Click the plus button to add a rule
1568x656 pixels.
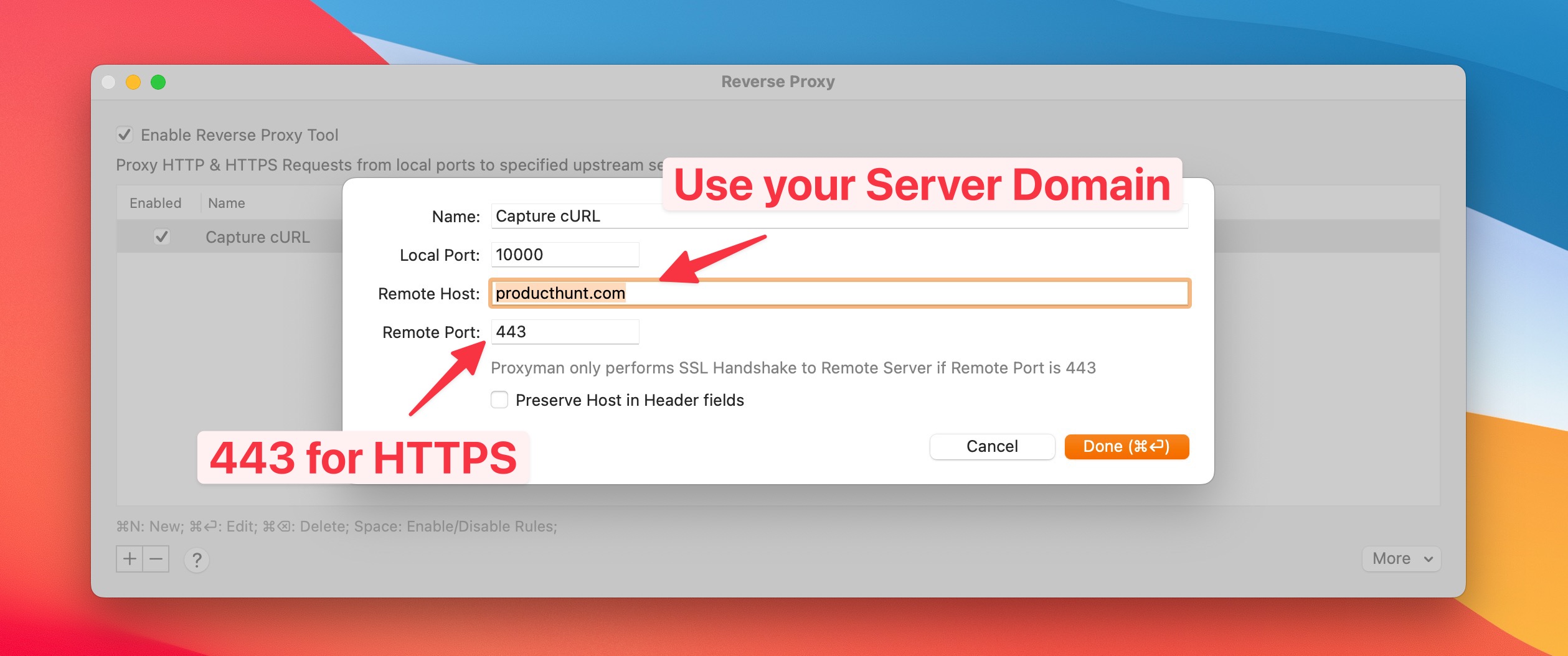(130, 559)
